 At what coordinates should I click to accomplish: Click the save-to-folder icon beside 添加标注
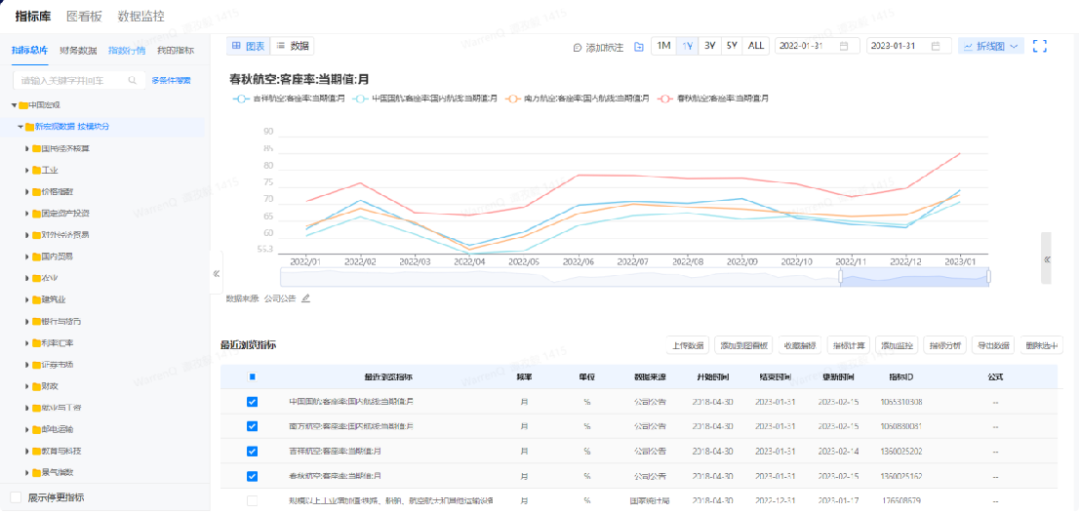(638, 47)
